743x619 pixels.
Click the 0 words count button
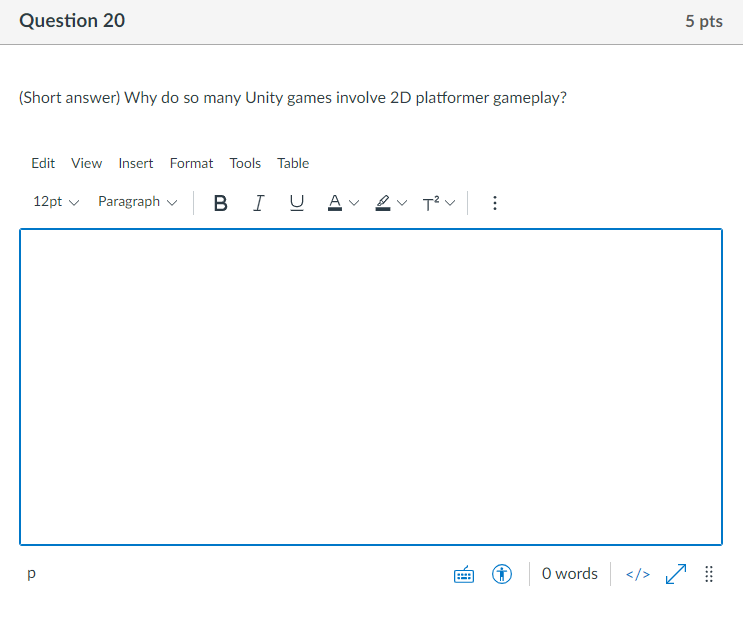coord(570,574)
